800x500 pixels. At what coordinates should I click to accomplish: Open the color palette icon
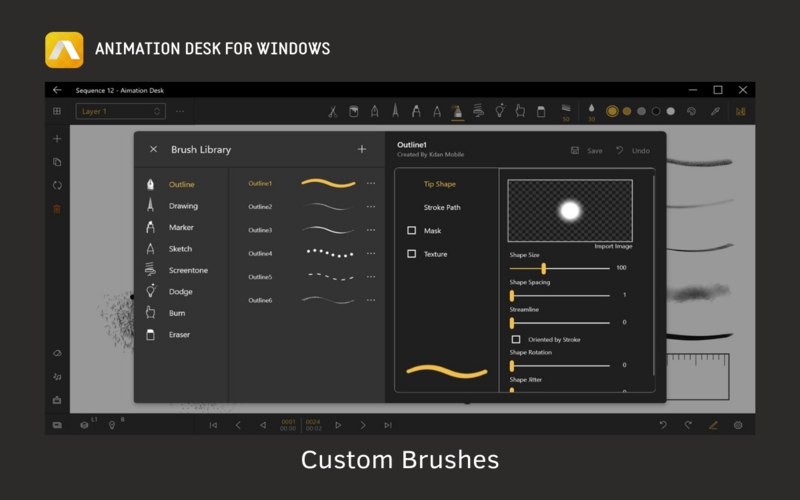click(691, 111)
